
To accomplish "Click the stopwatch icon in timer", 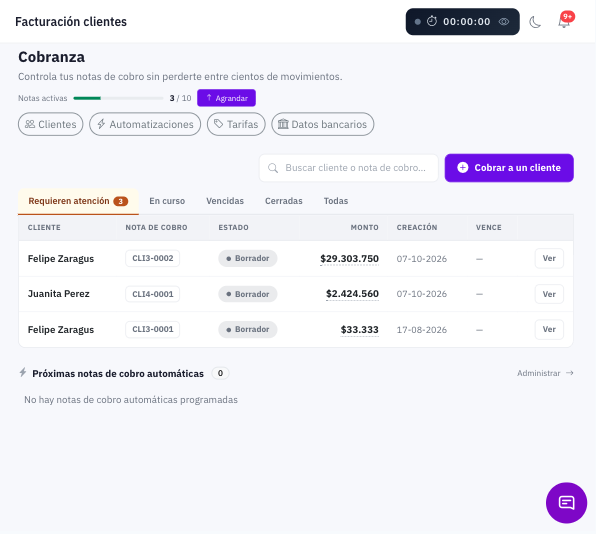I will pos(432,21).
